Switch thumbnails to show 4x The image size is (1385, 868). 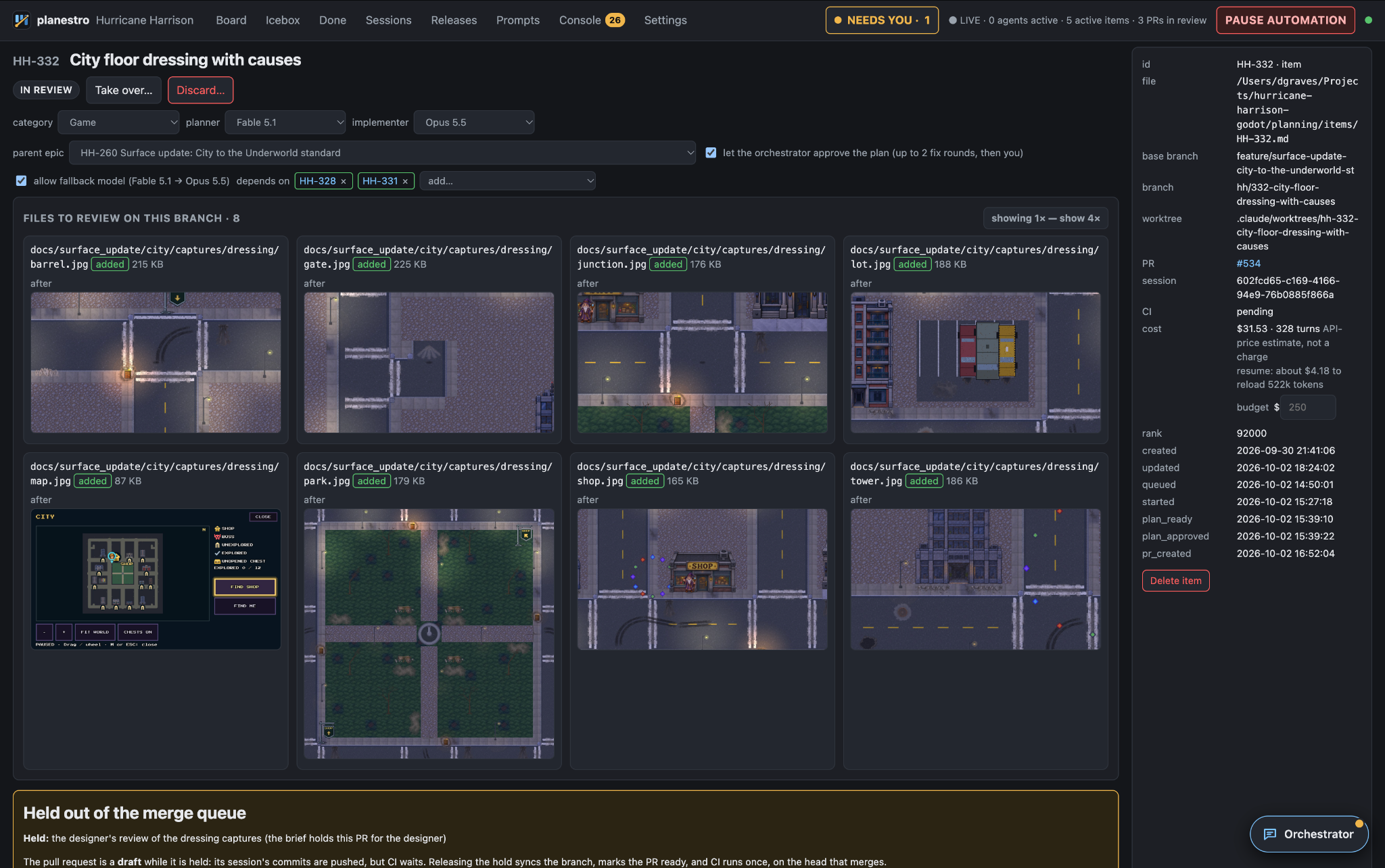[x=1046, y=218]
